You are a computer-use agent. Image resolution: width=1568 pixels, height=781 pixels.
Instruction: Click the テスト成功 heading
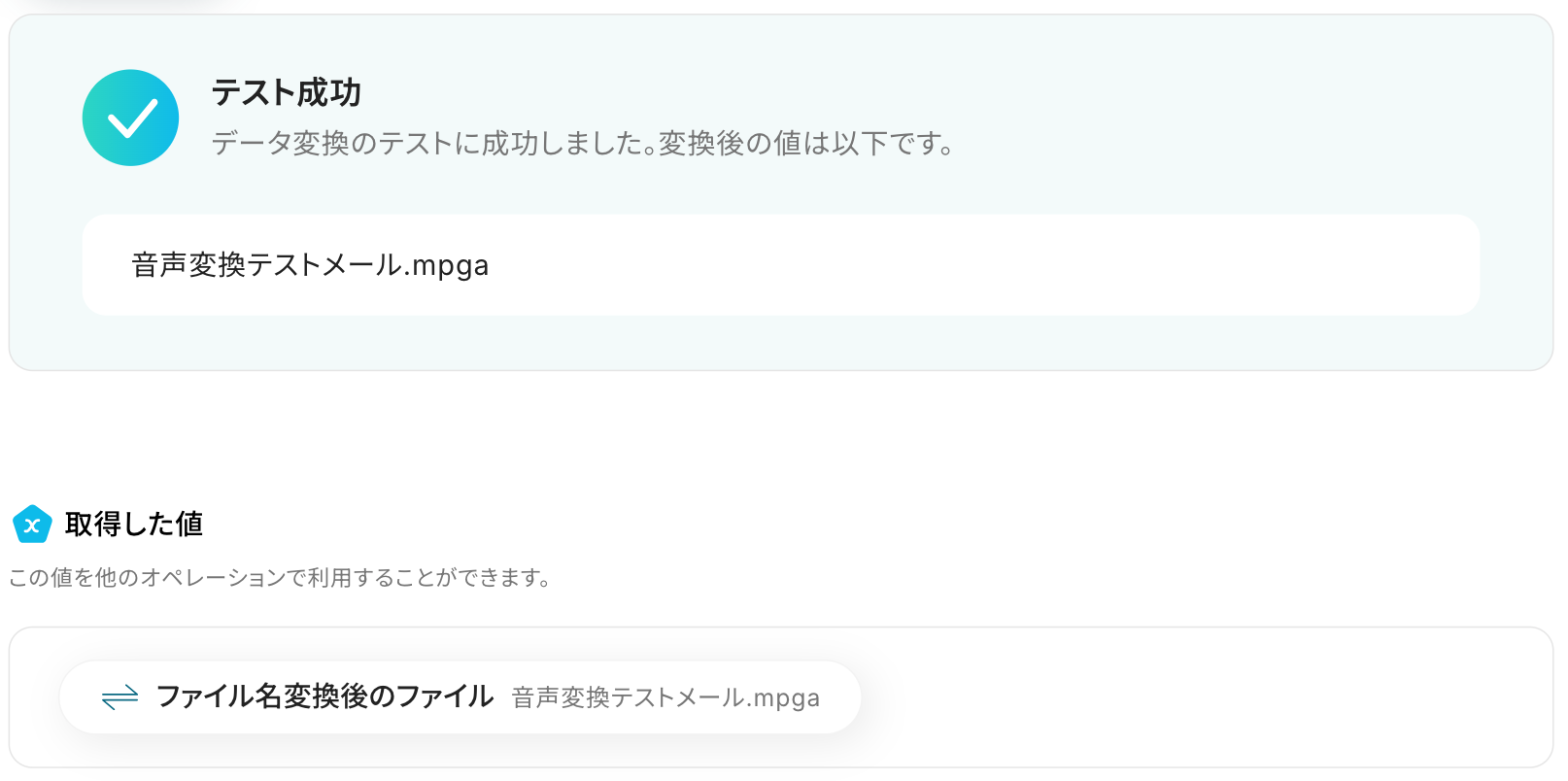tap(286, 93)
